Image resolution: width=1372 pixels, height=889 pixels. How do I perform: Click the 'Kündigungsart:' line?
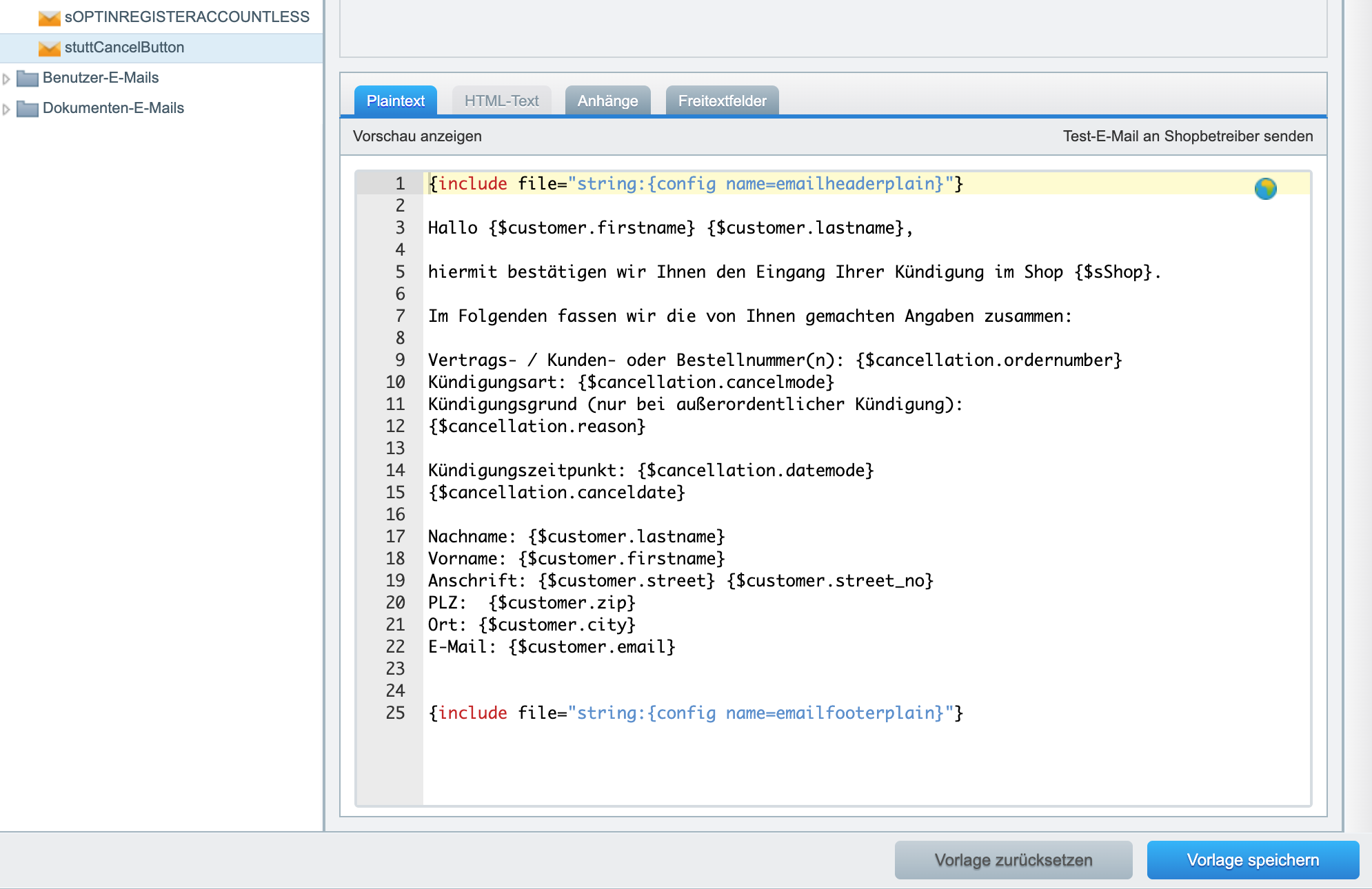click(631, 382)
